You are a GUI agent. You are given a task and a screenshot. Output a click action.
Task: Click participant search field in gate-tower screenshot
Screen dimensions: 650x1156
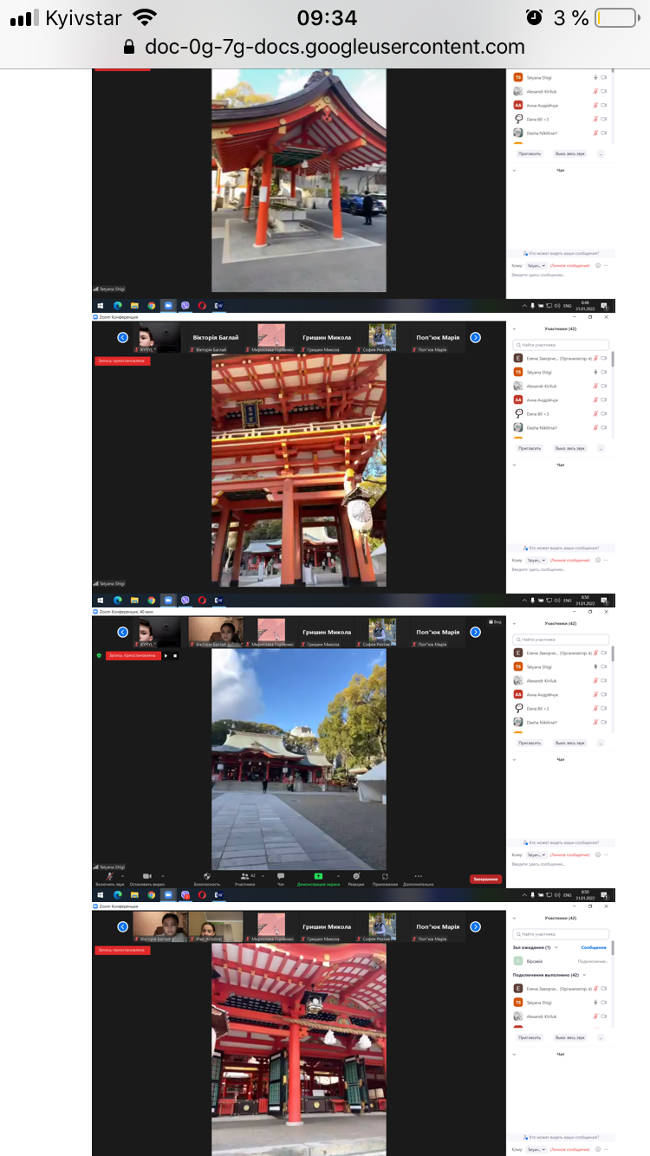[561, 345]
